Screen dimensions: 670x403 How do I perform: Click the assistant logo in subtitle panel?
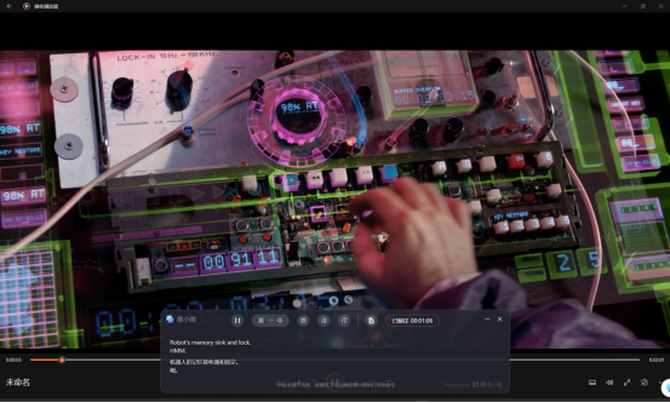[170, 319]
